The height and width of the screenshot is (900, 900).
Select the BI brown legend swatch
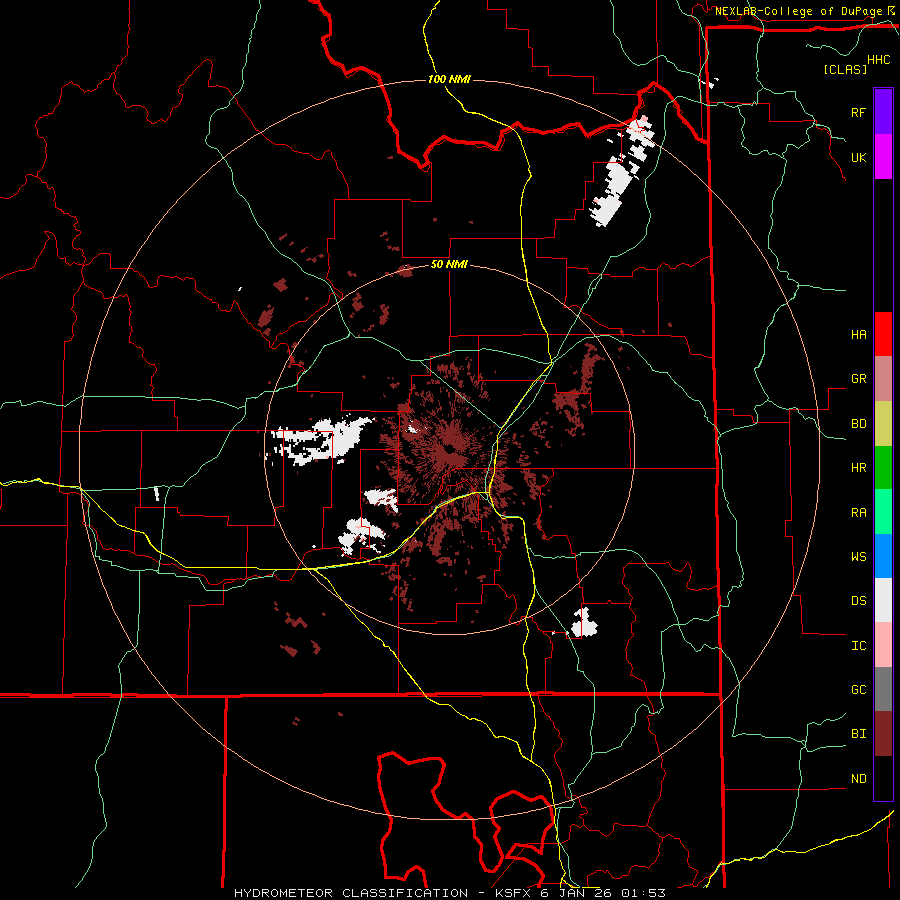(x=883, y=734)
